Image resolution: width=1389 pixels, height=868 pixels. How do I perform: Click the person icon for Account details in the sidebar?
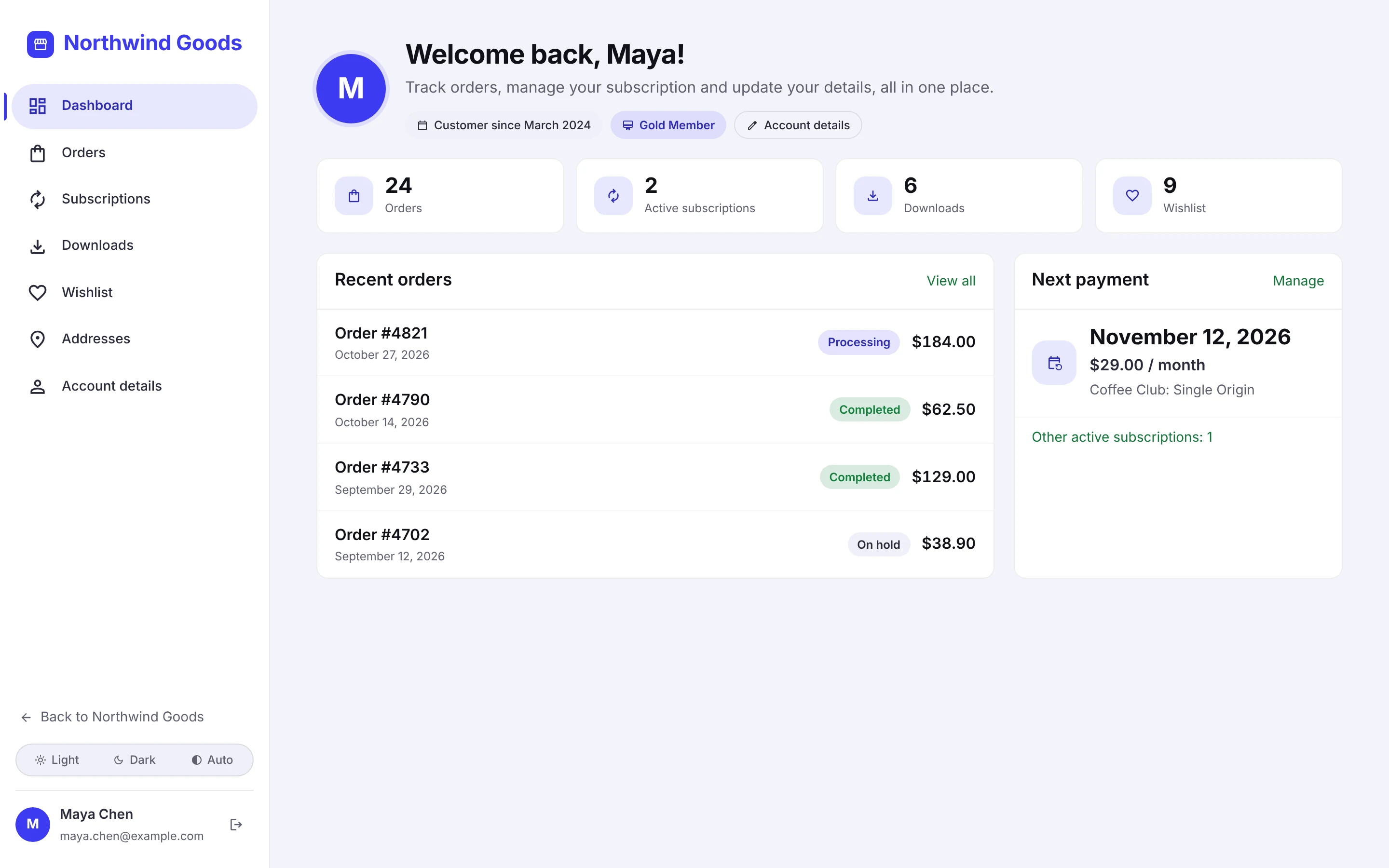[x=37, y=386]
